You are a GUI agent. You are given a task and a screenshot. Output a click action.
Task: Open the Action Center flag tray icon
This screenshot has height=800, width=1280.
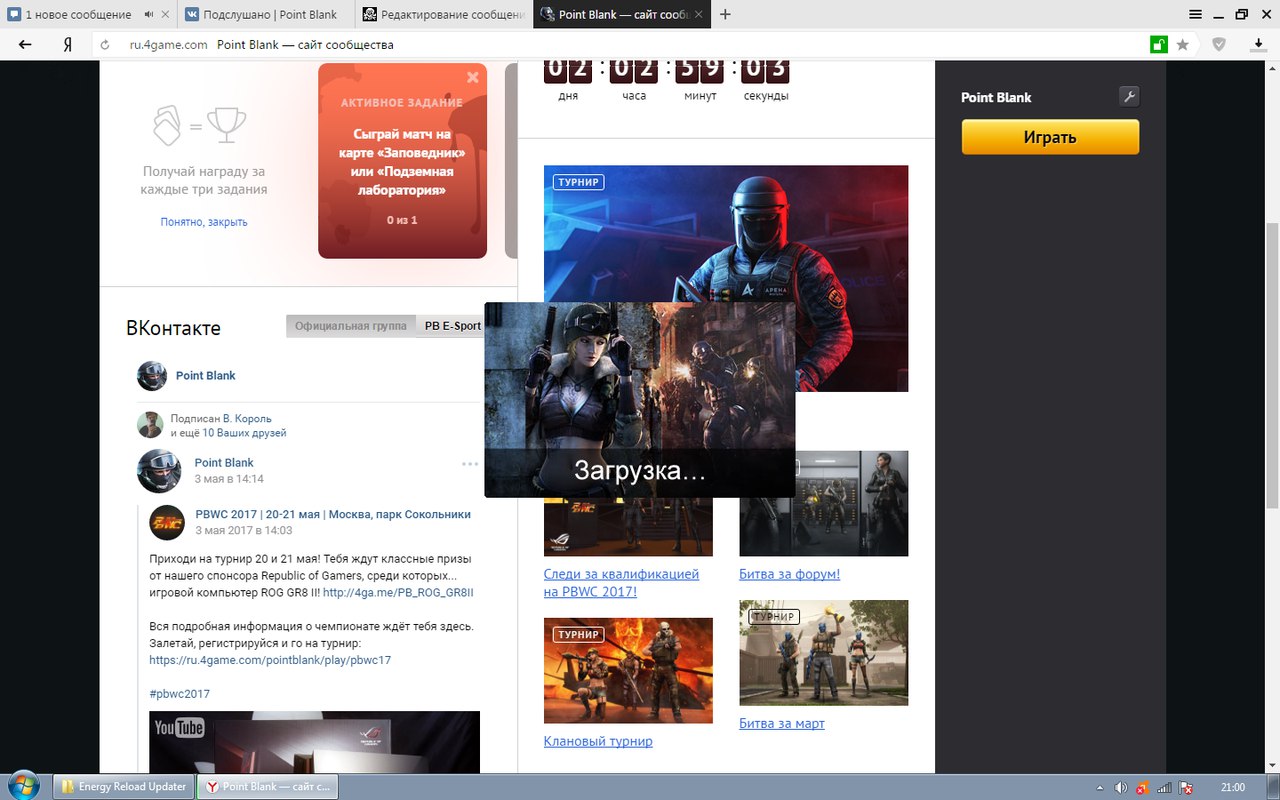point(1186,788)
